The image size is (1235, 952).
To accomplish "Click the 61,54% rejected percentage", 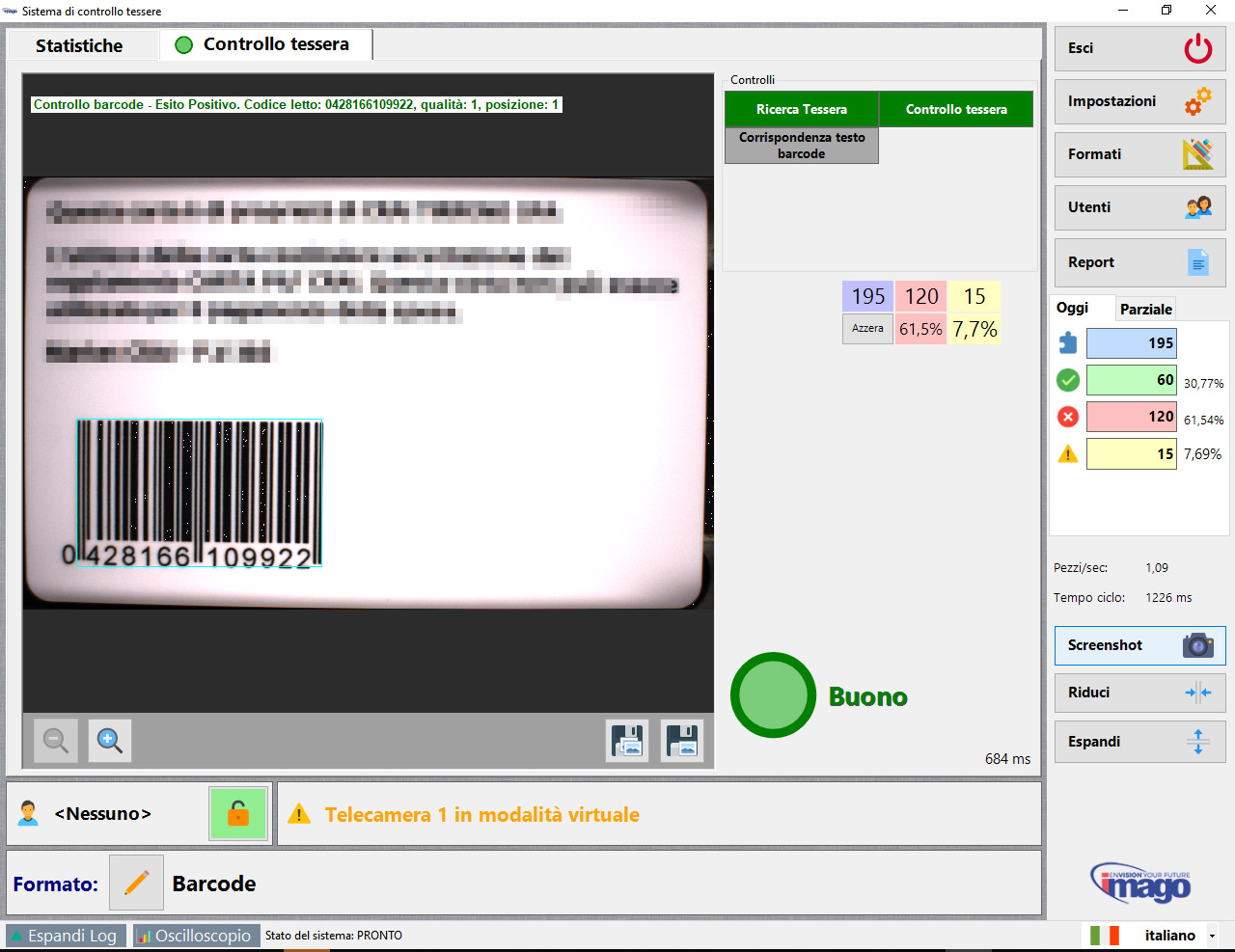I will click(x=1203, y=421).
